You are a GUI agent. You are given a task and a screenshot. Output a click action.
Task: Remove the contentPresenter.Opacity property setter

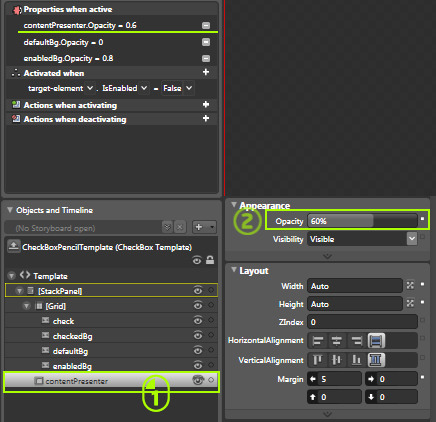coord(206,25)
